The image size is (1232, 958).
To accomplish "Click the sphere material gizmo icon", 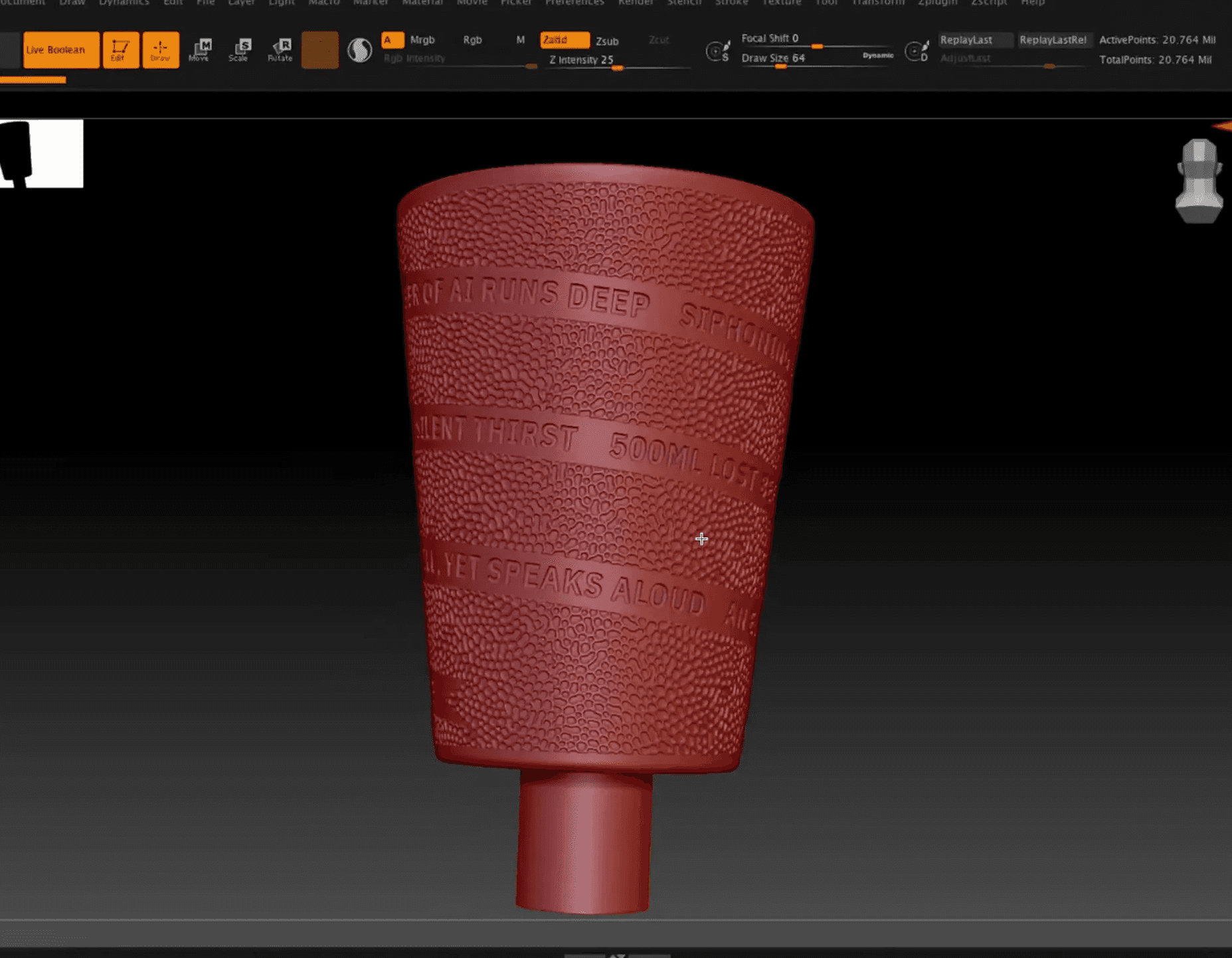I will tap(359, 50).
